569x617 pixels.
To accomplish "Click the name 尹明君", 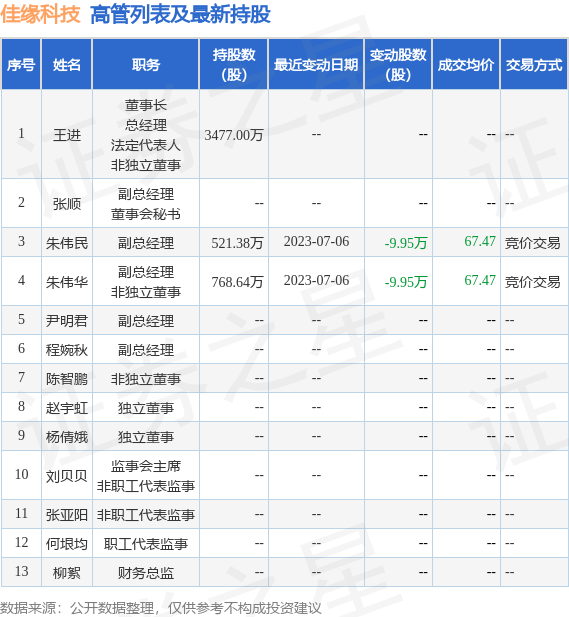I will point(67,321).
